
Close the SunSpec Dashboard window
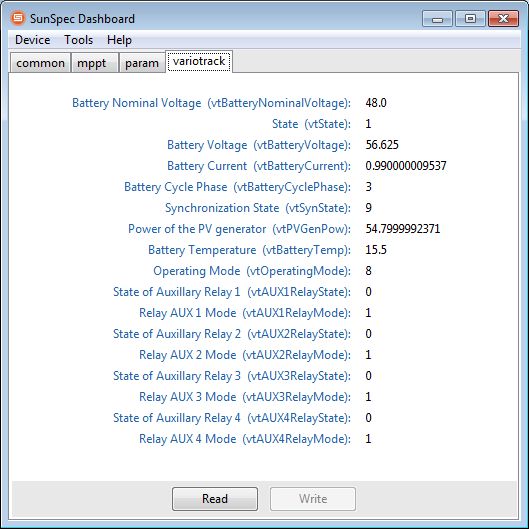tap(503, 19)
